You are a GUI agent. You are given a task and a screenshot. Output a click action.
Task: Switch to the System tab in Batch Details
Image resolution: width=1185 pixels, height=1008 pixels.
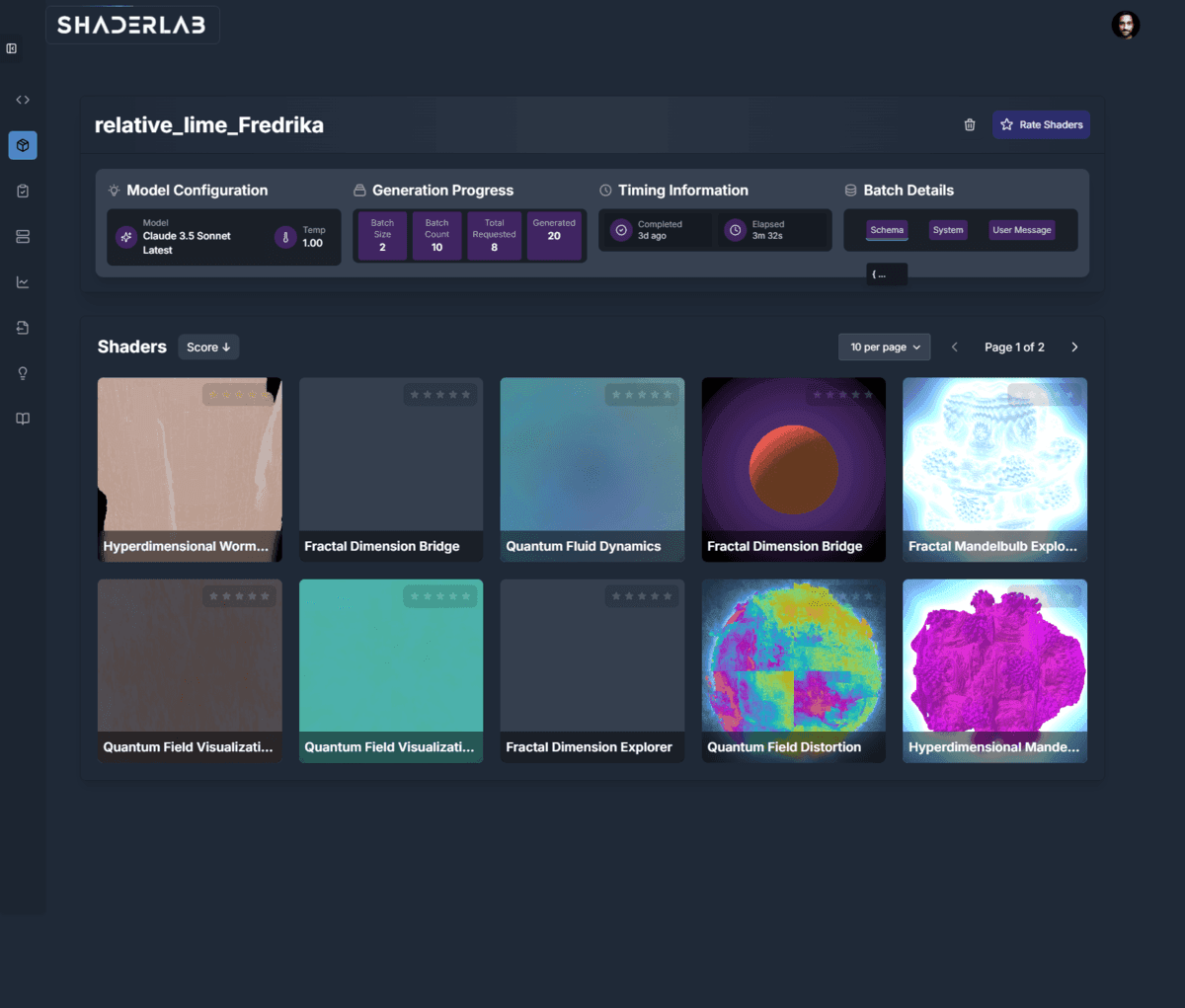pyautogui.click(x=947, y=230)
